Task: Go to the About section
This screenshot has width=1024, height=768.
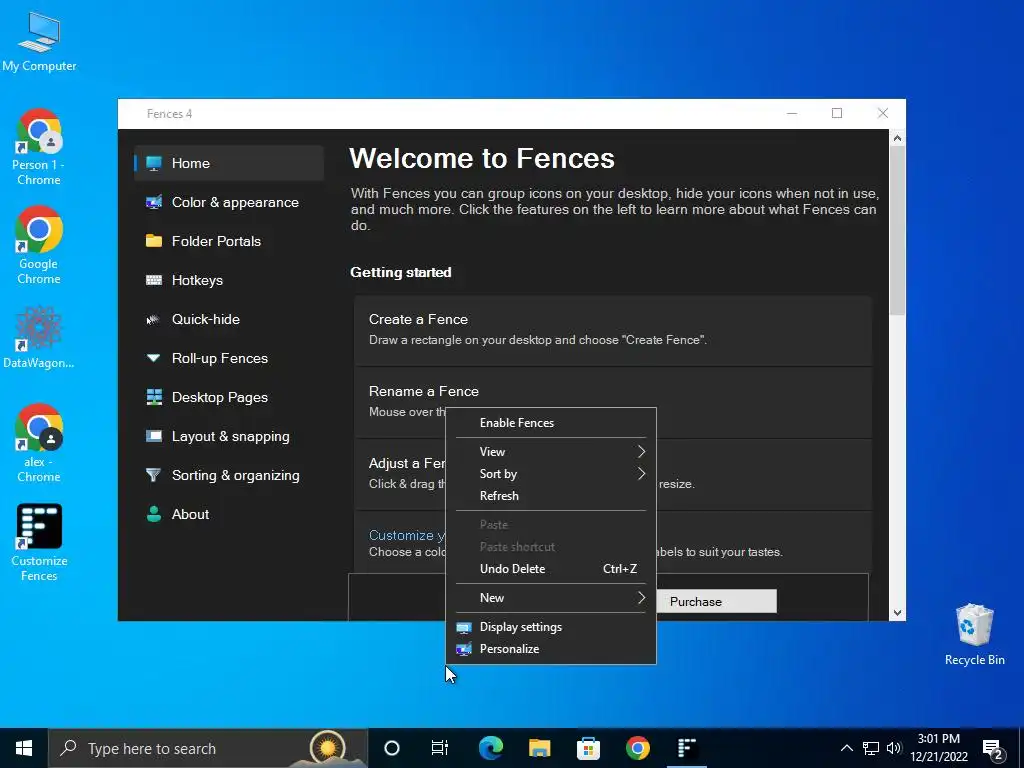Action: tap(229, 514)
